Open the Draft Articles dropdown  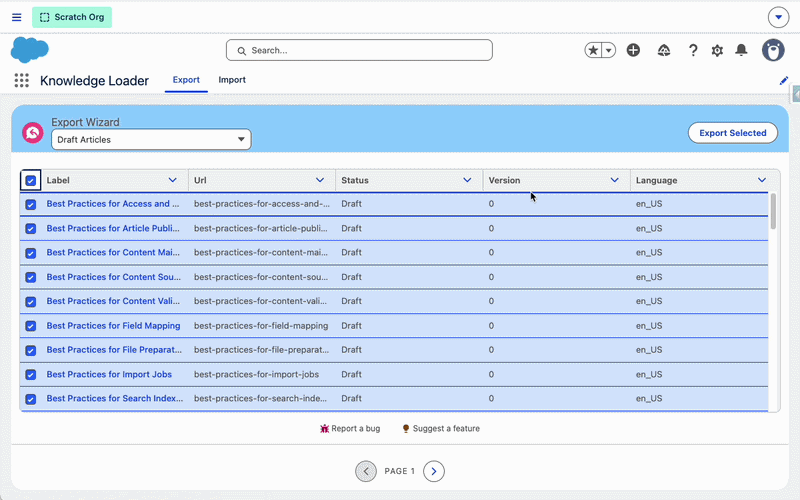[151, 139]
